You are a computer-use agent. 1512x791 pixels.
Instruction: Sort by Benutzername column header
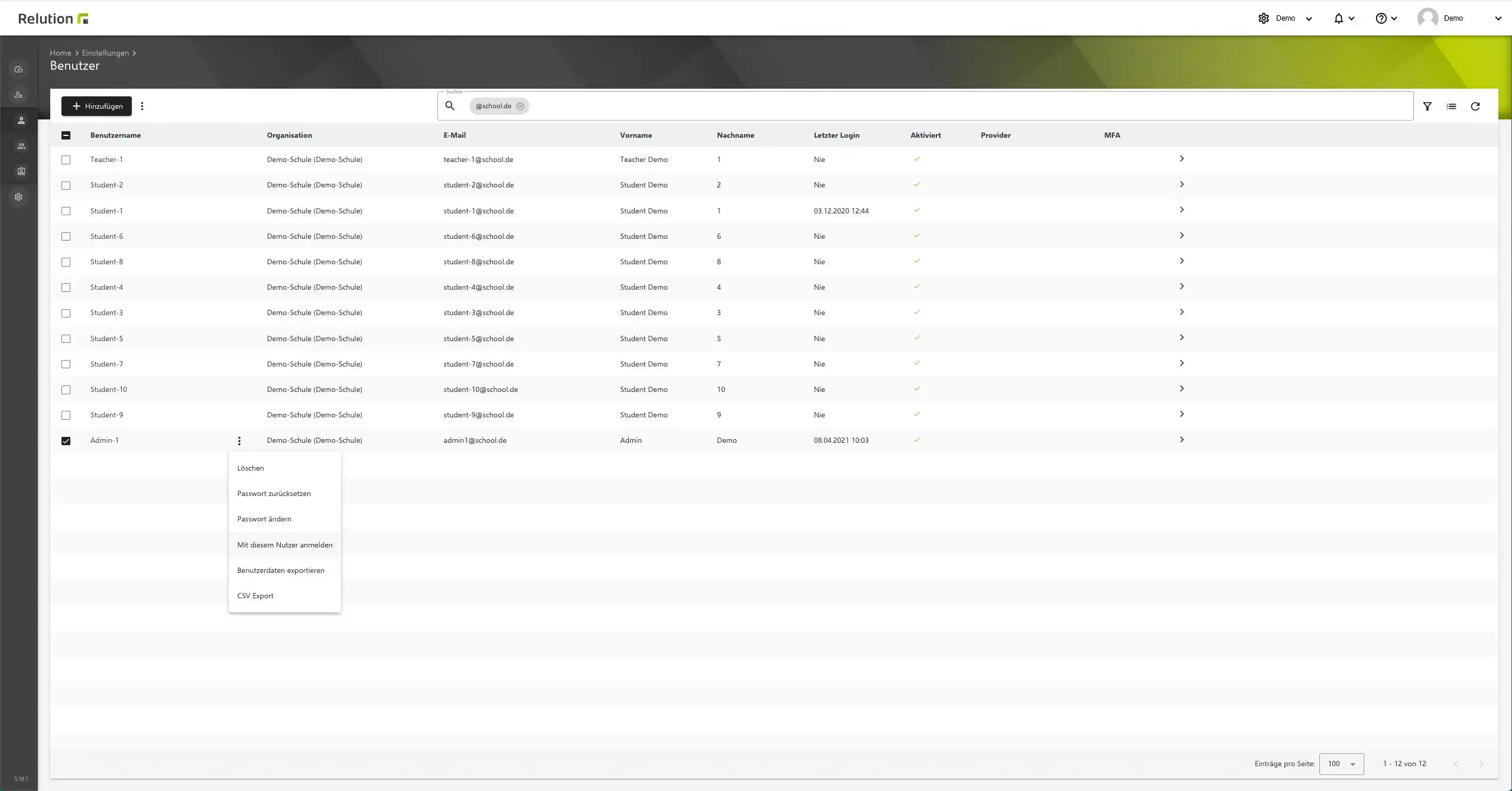pos(115,135)
